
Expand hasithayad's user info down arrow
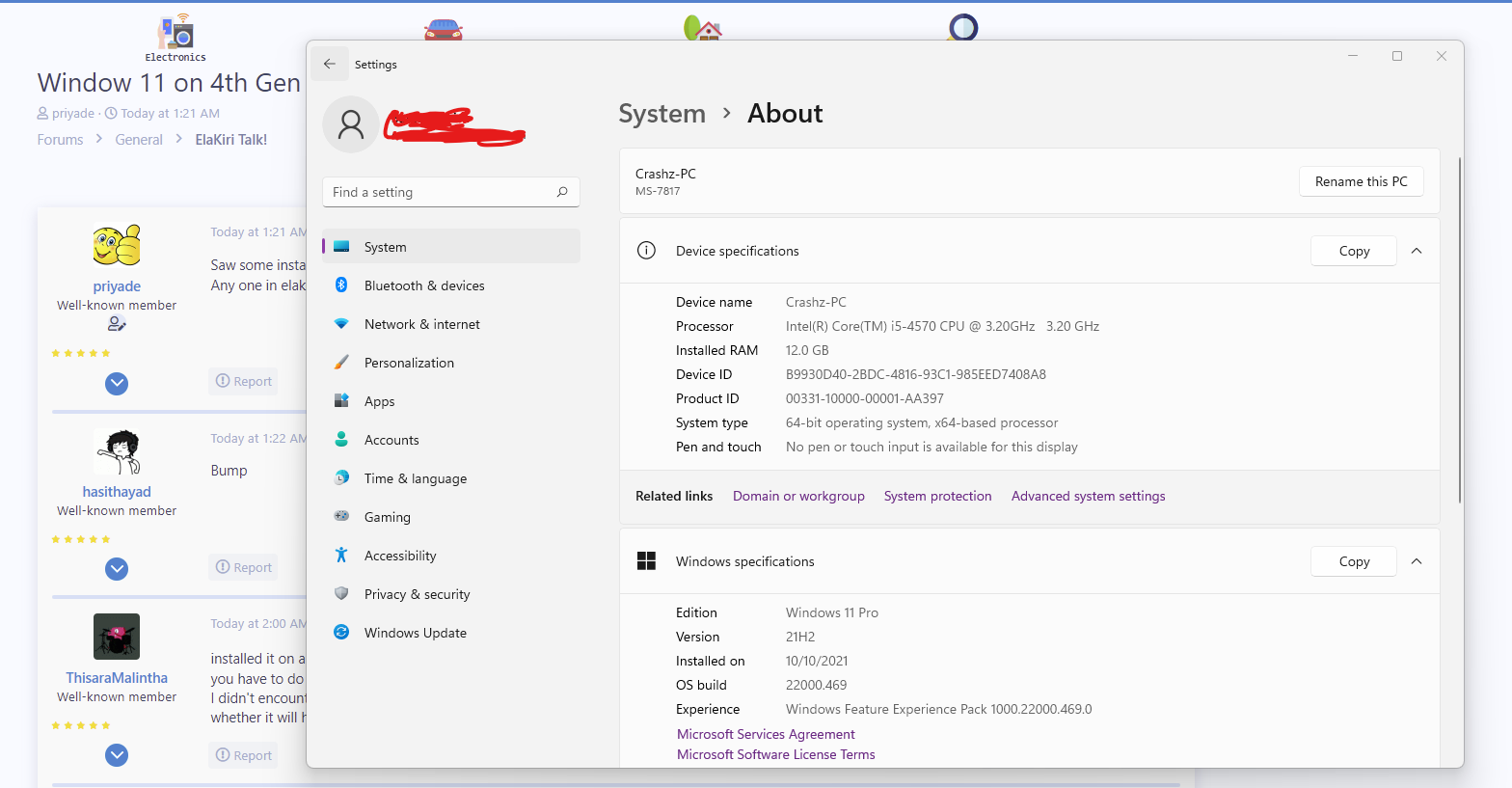click(117, 569)
